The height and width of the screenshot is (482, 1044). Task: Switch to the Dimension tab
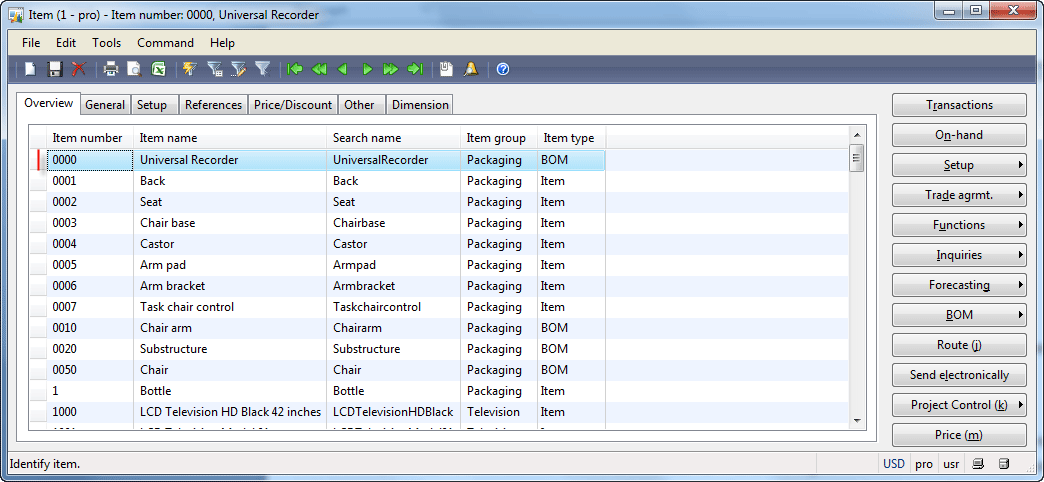(x=420, y=105)
